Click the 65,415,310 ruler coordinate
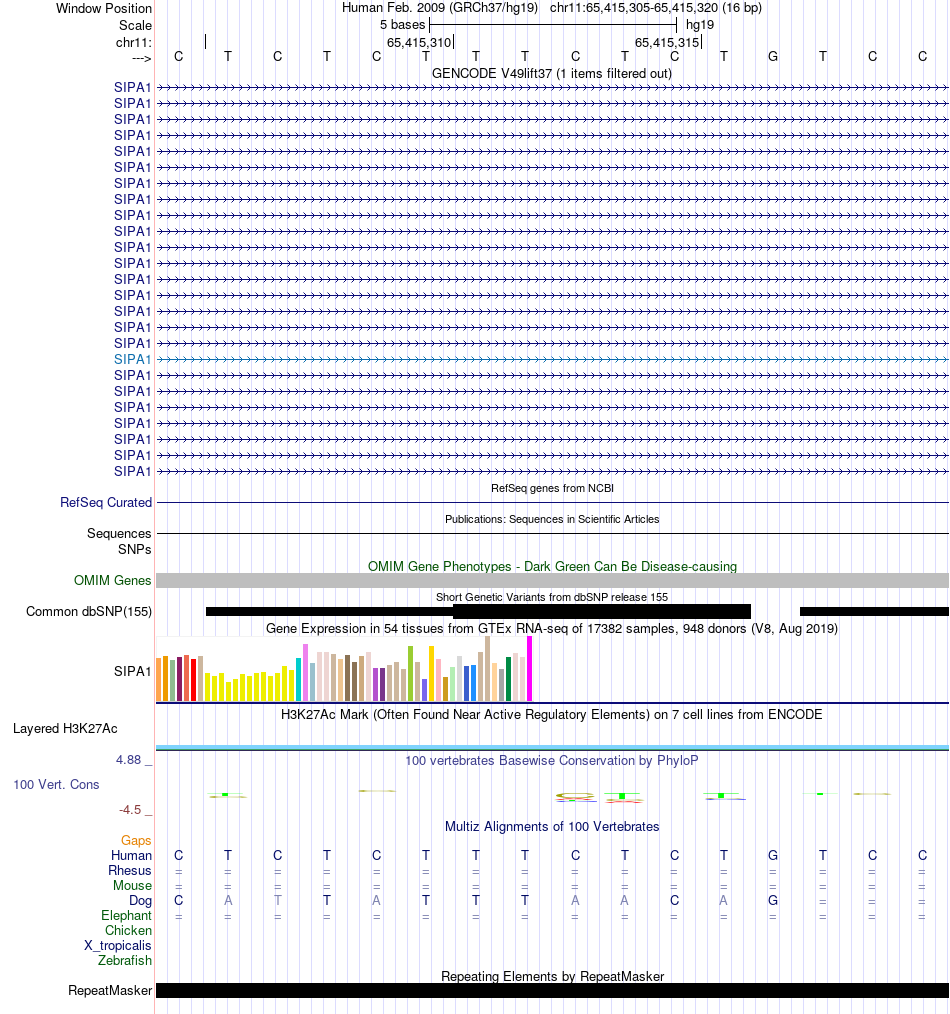The height and width of the screenshot is (1014, 950). (x=419, y=43)
